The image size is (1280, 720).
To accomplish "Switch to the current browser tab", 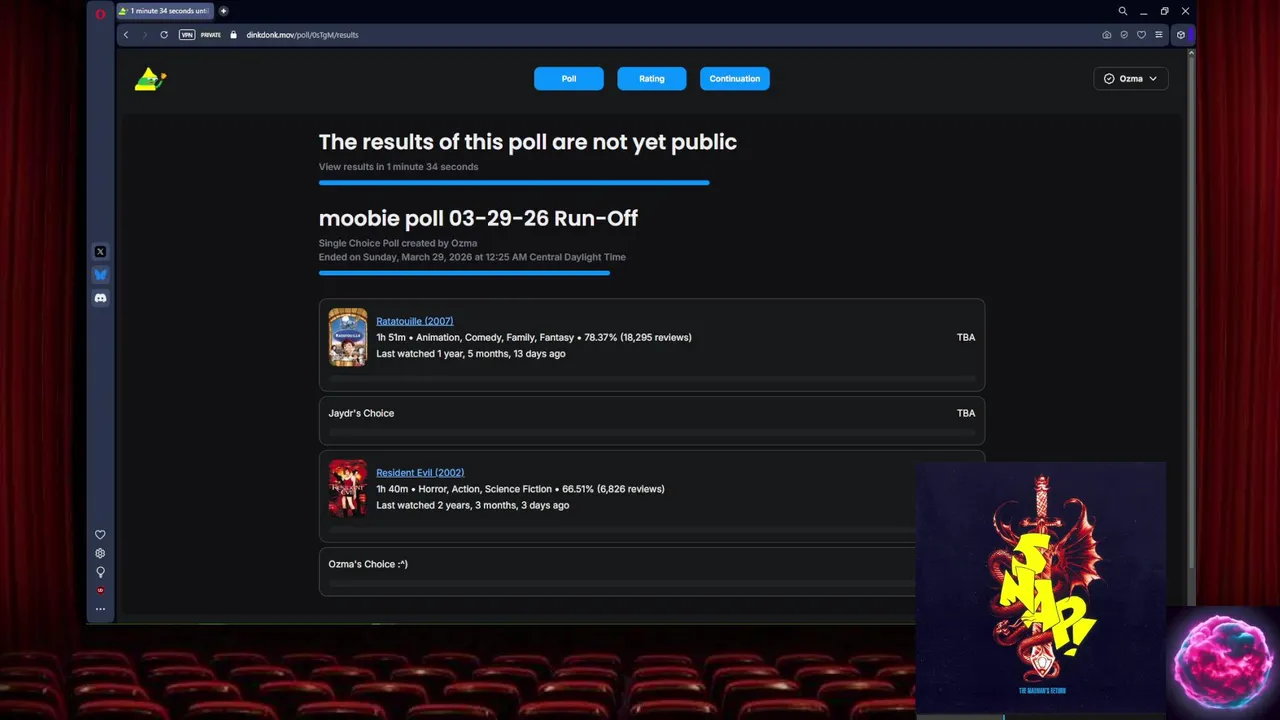I will 164,11.
